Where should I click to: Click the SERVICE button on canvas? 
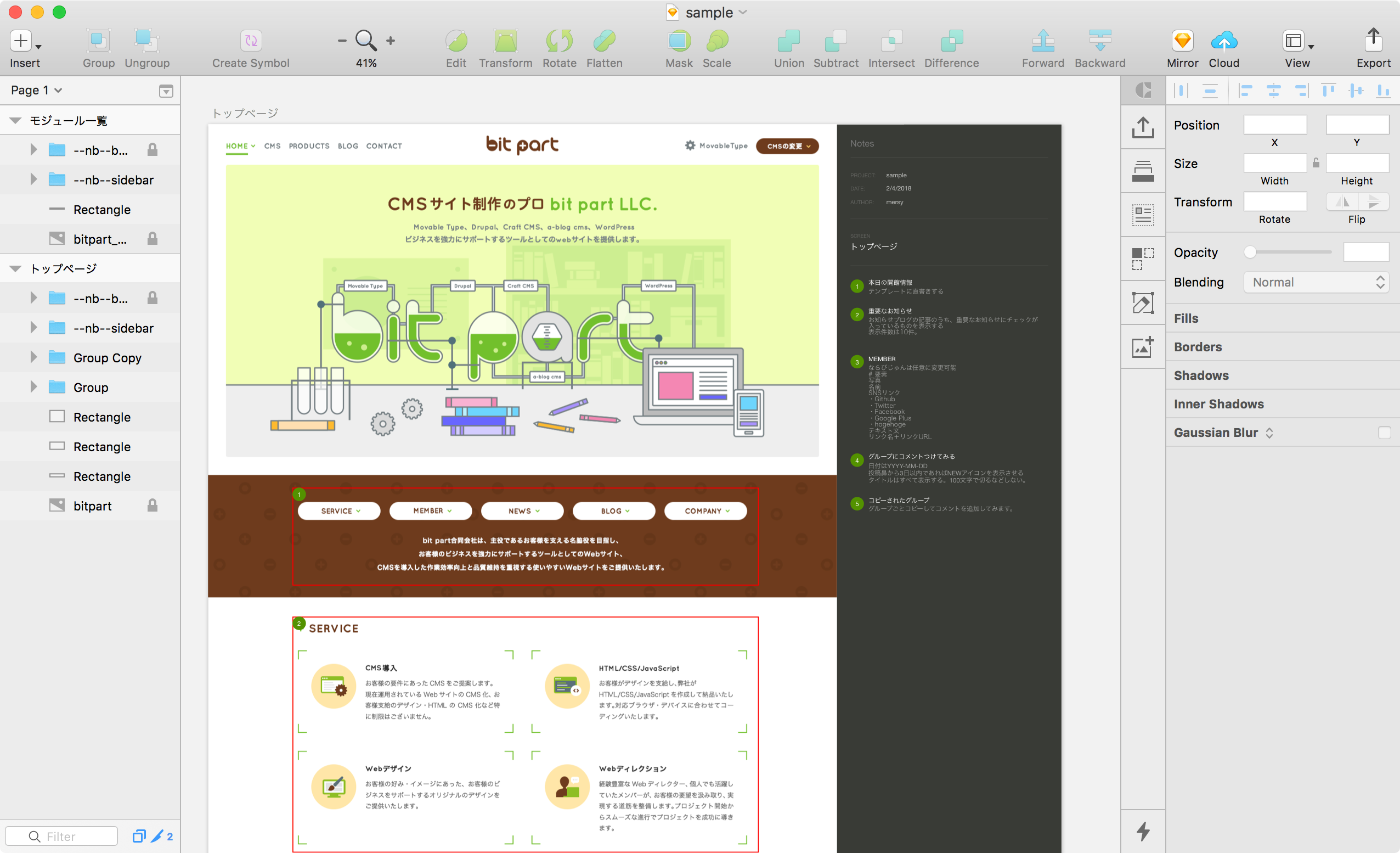(x=339, y=510)
